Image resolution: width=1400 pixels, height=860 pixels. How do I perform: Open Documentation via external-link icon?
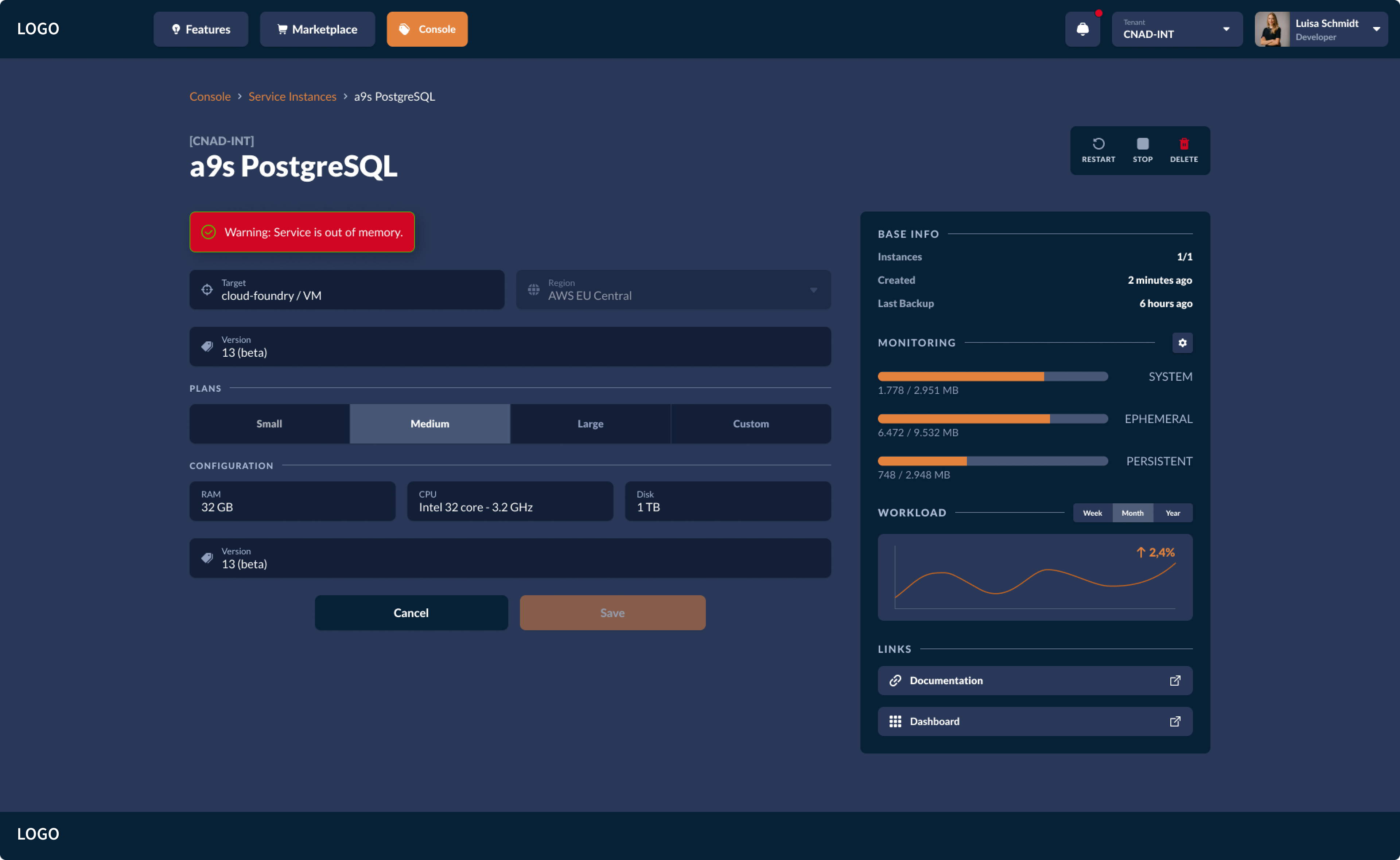(1175, 681)
